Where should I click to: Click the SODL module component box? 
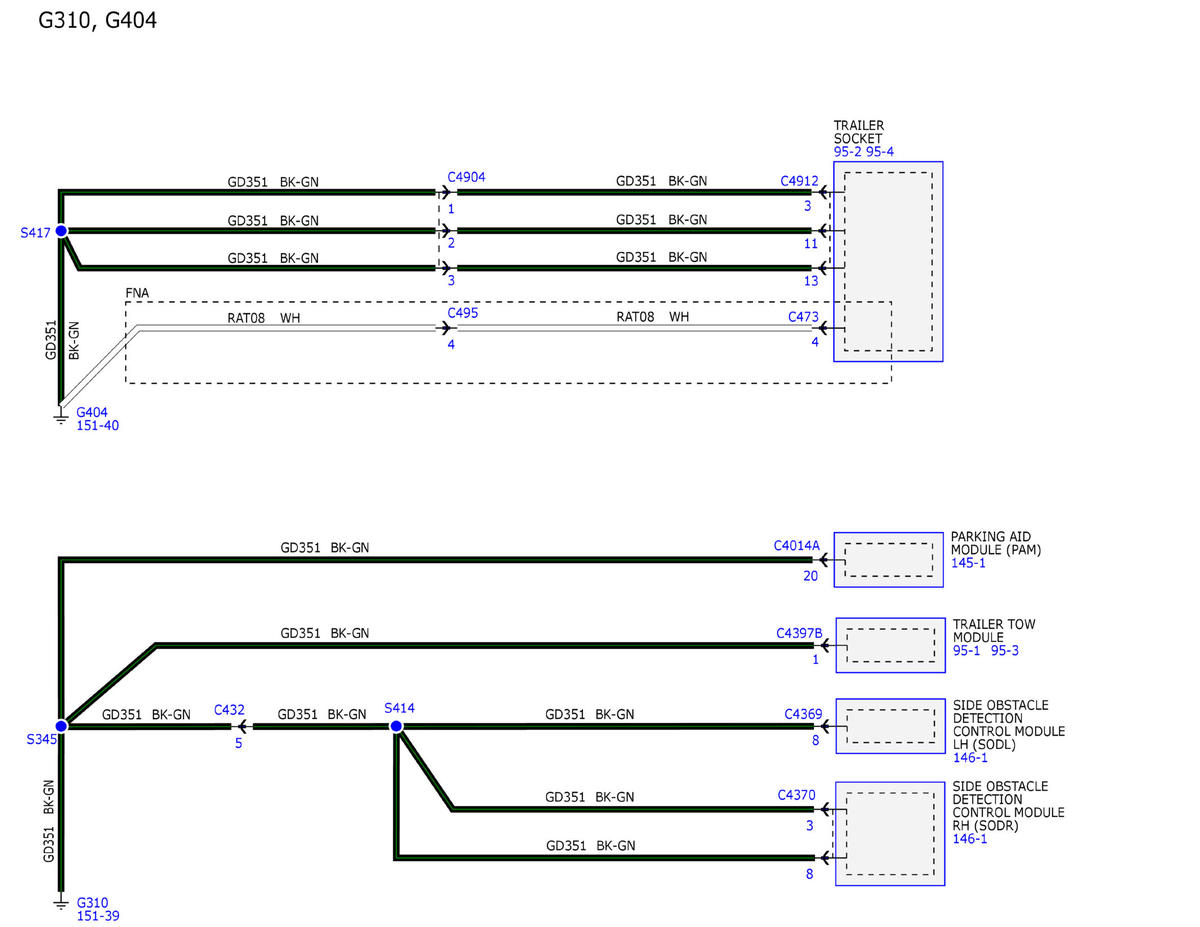coord(890,726)
